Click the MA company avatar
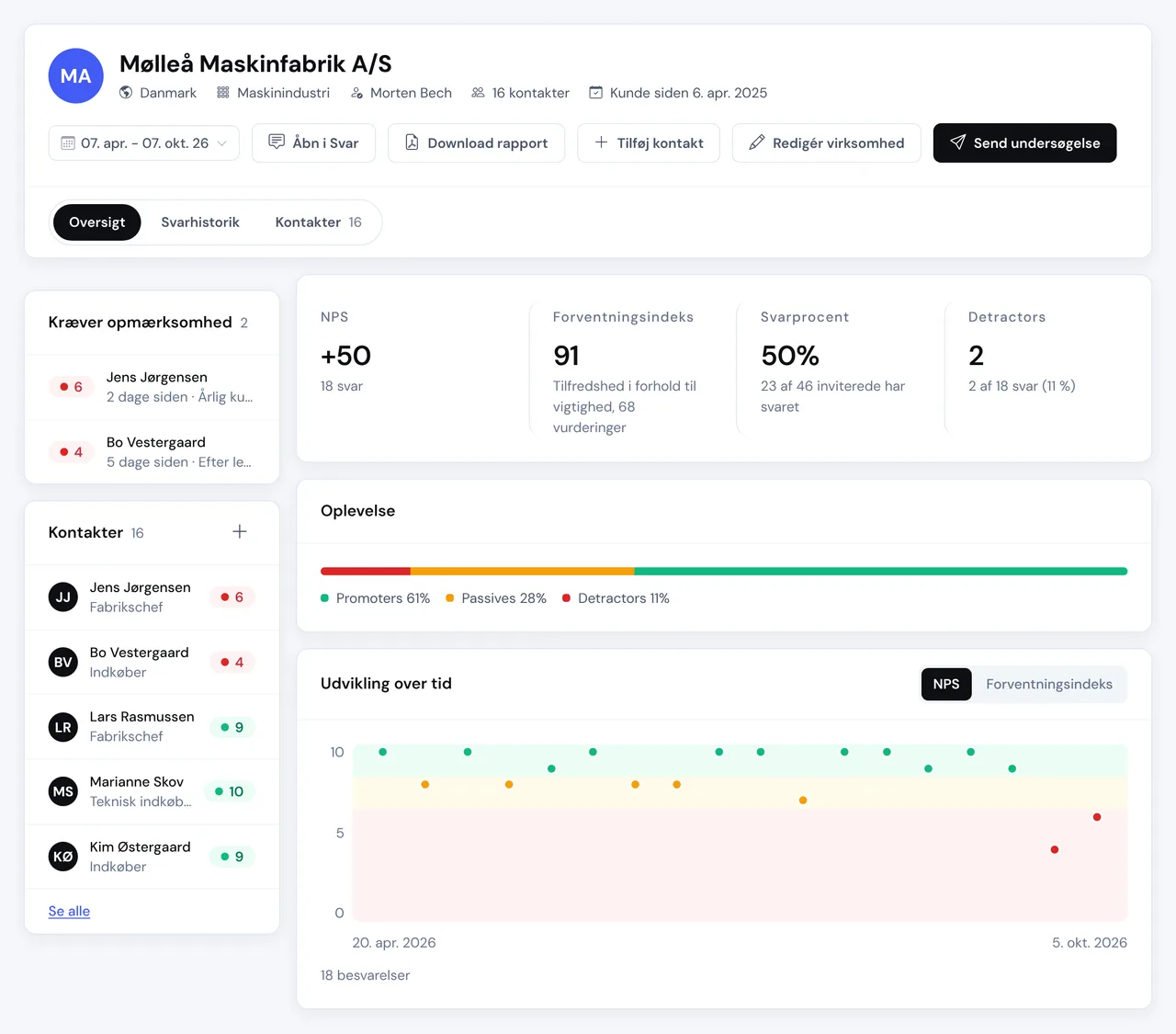1176x1034 pixels. [75, 75]
